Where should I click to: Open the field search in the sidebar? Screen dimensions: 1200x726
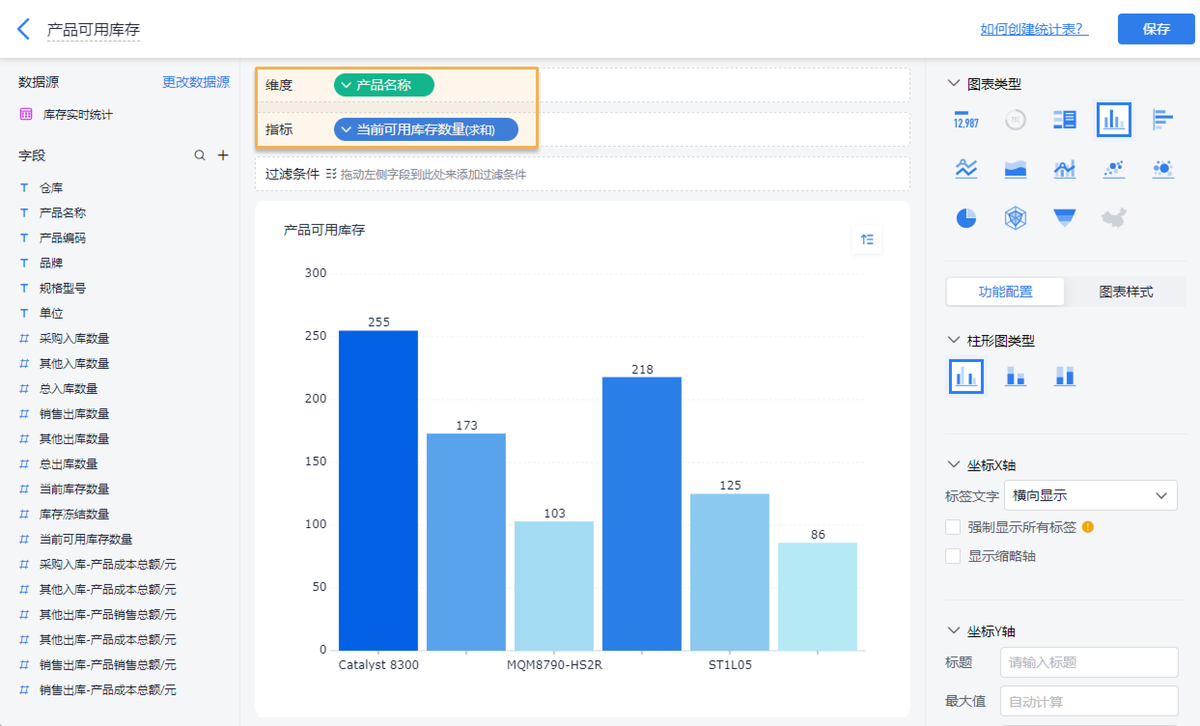pos(201,156)
